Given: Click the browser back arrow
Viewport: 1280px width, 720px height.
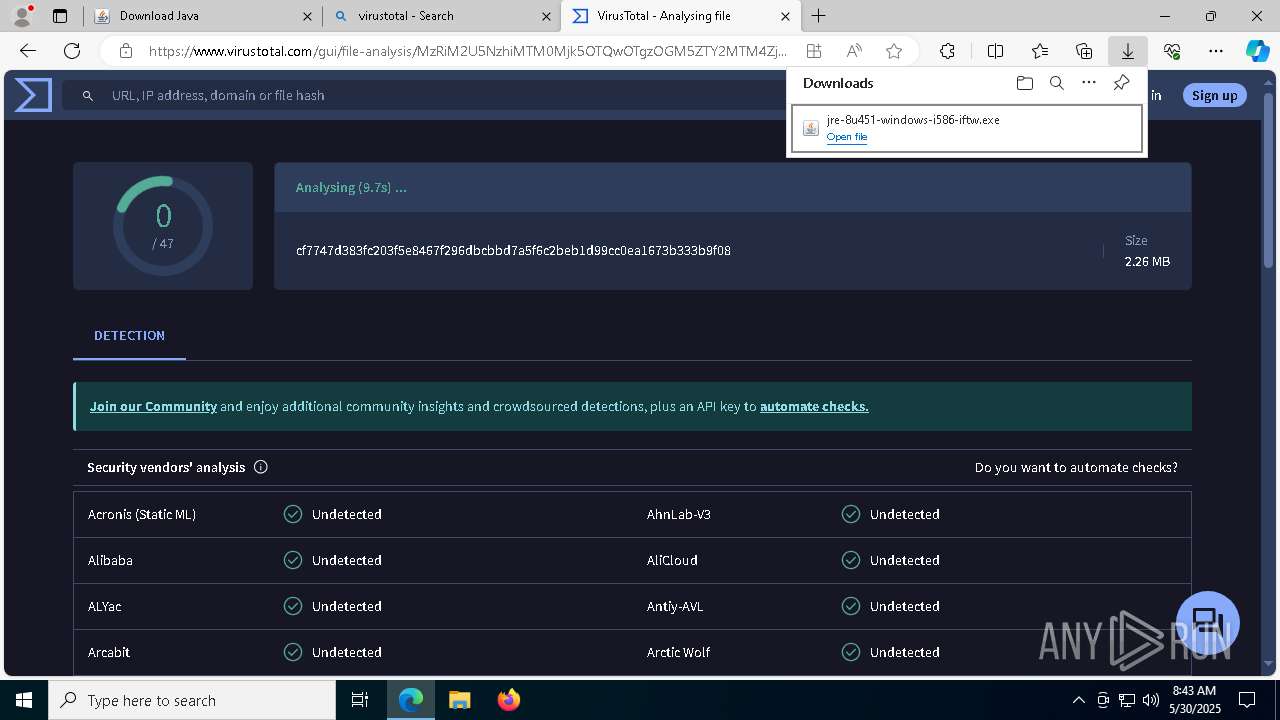Looking at the screenshot, I should [x=28, y=51].
